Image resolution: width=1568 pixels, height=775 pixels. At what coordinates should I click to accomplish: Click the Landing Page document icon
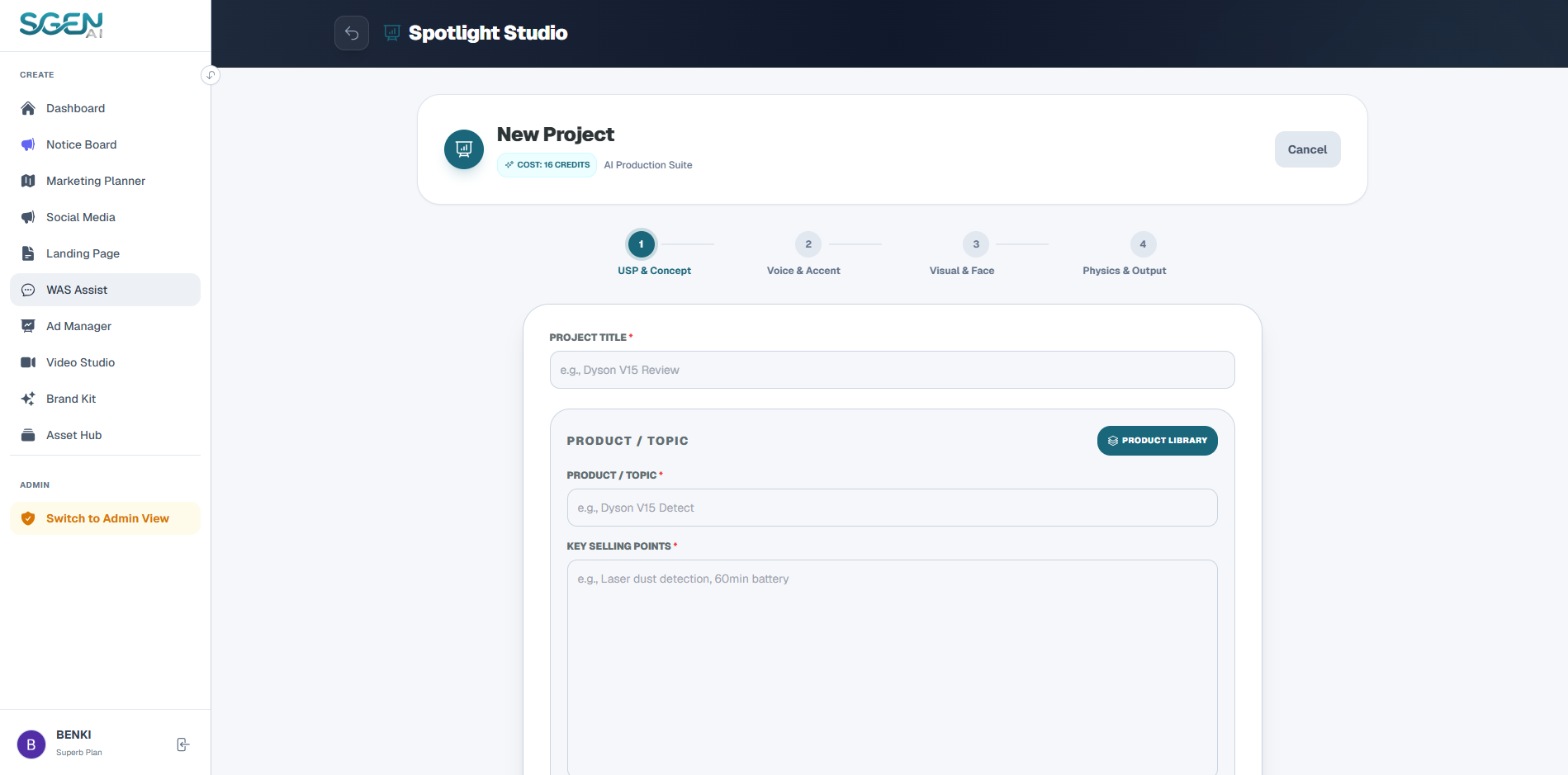(28, 253)
